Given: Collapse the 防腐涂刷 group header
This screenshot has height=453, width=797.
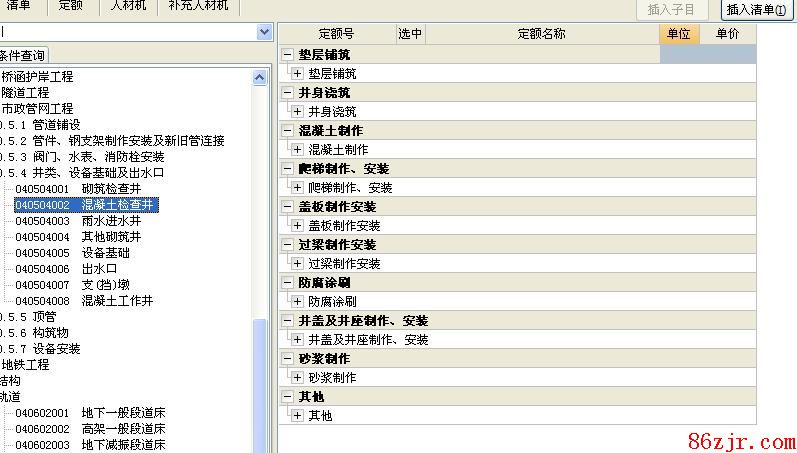Looking at the screenshot, I should [288, 283].
